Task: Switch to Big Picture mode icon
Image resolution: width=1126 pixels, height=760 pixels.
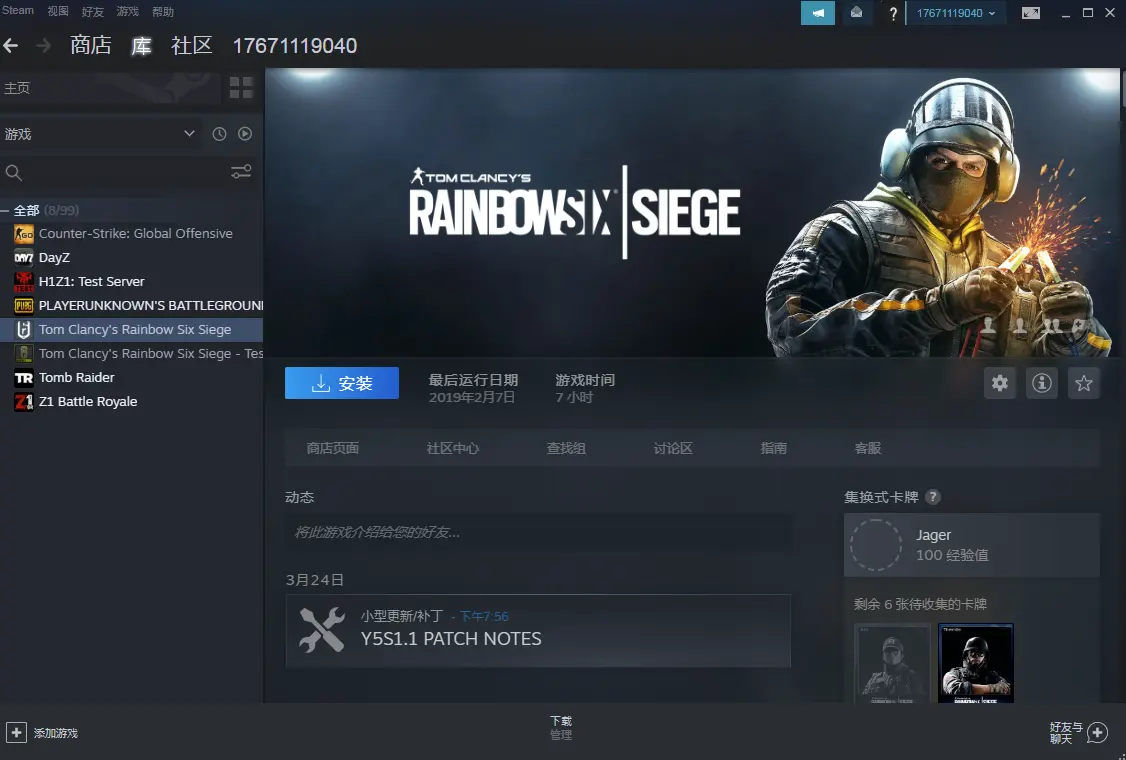Action: click(1030, 13)
